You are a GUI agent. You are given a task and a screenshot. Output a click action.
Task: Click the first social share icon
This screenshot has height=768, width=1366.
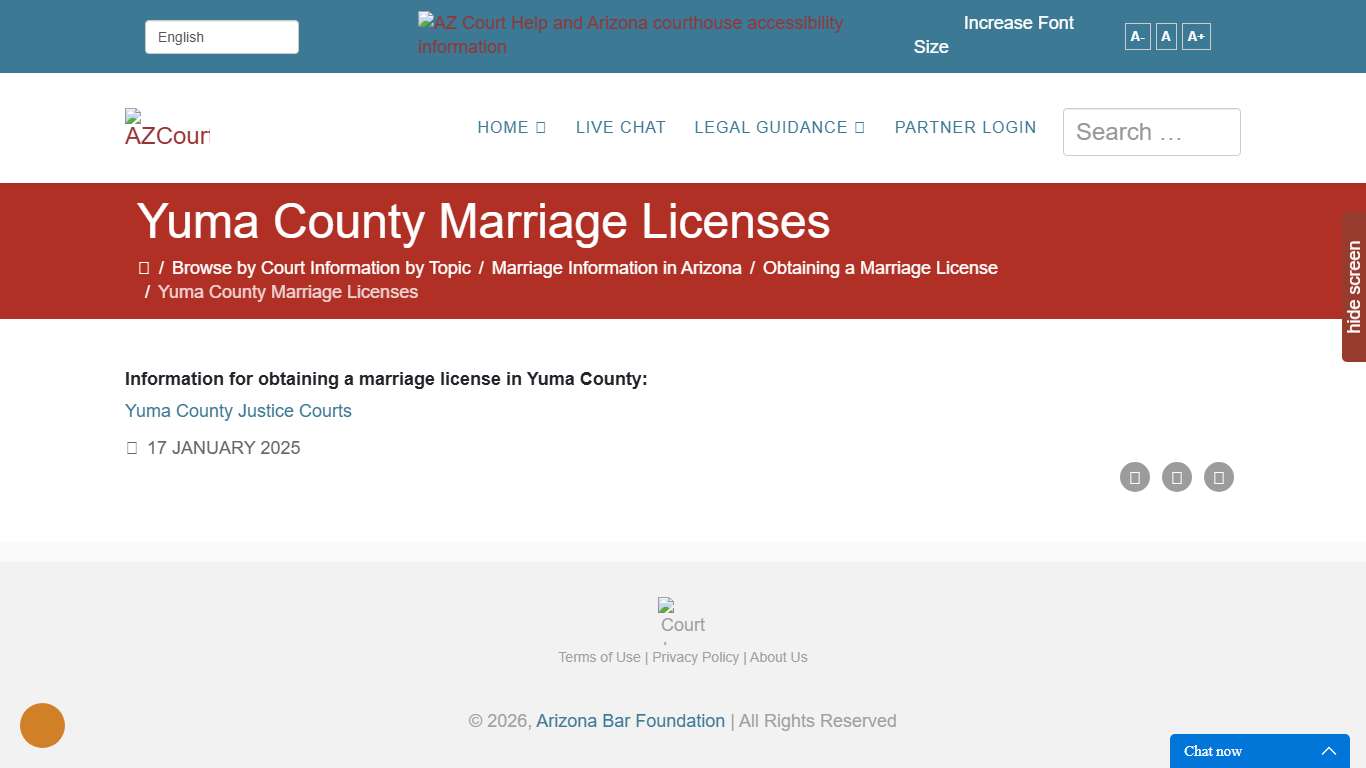click(x=1134, y=477)
